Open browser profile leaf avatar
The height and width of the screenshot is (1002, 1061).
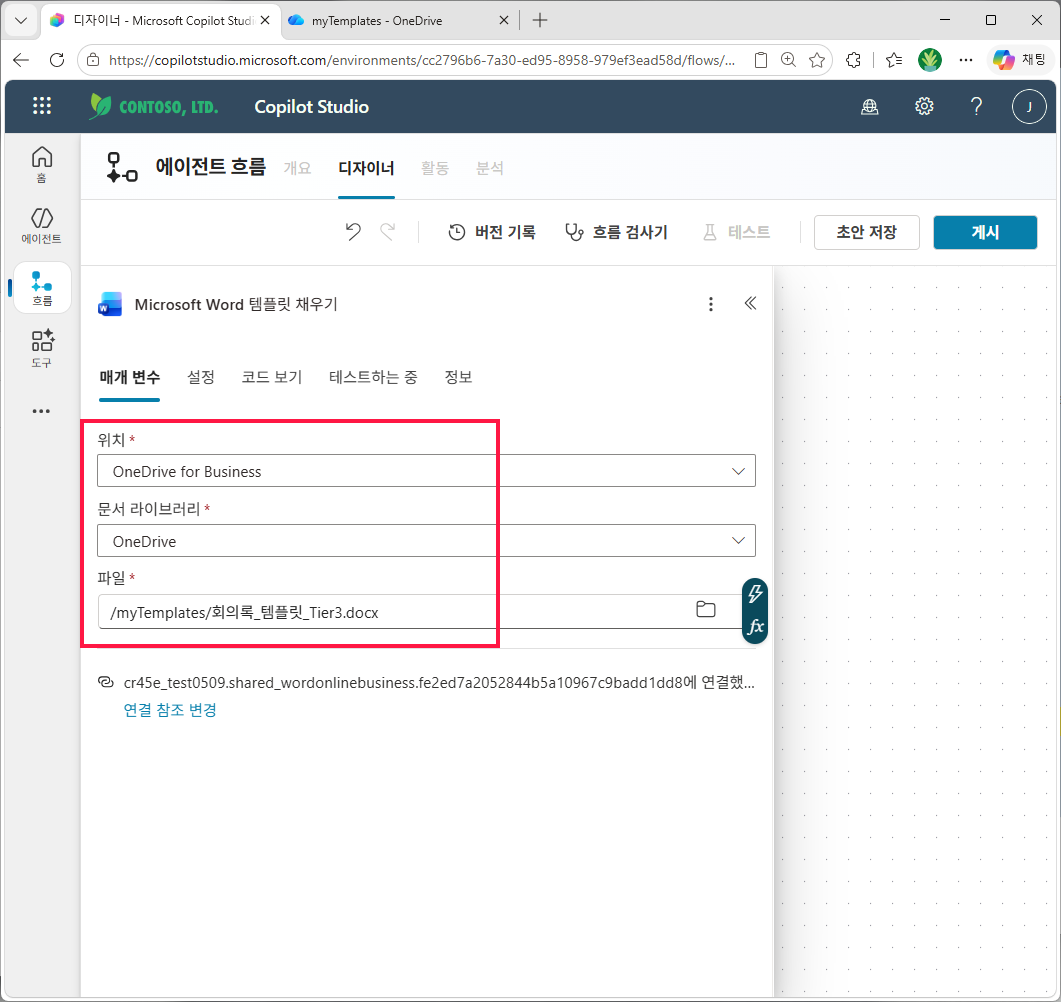tap(930, 60)
